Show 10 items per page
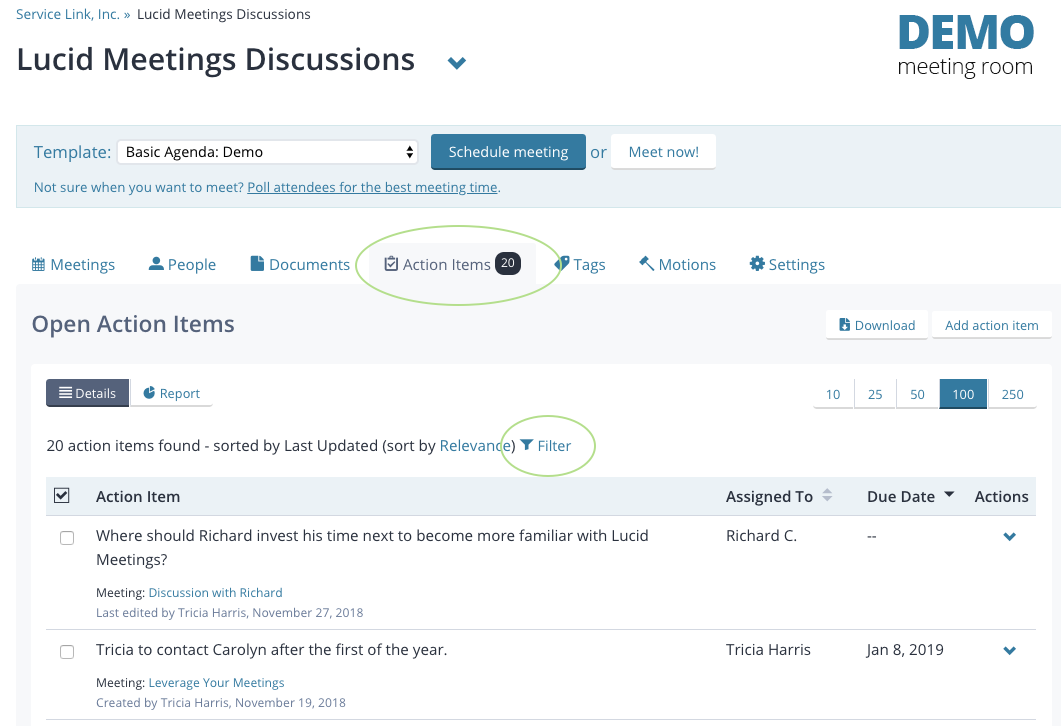1061x726 pixels. 833,394
